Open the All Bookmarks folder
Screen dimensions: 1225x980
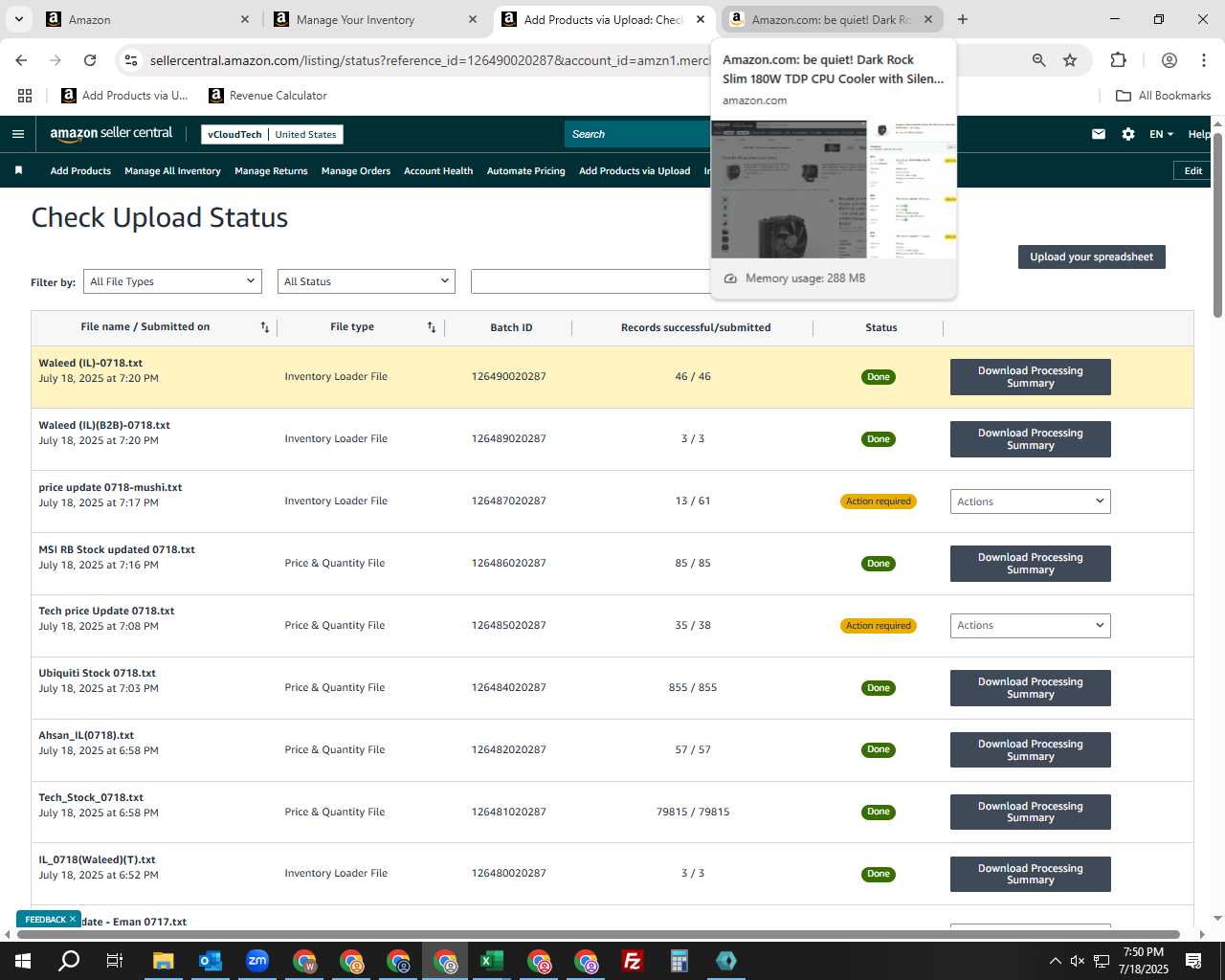pyautogui.click(x=1164, y=96)
